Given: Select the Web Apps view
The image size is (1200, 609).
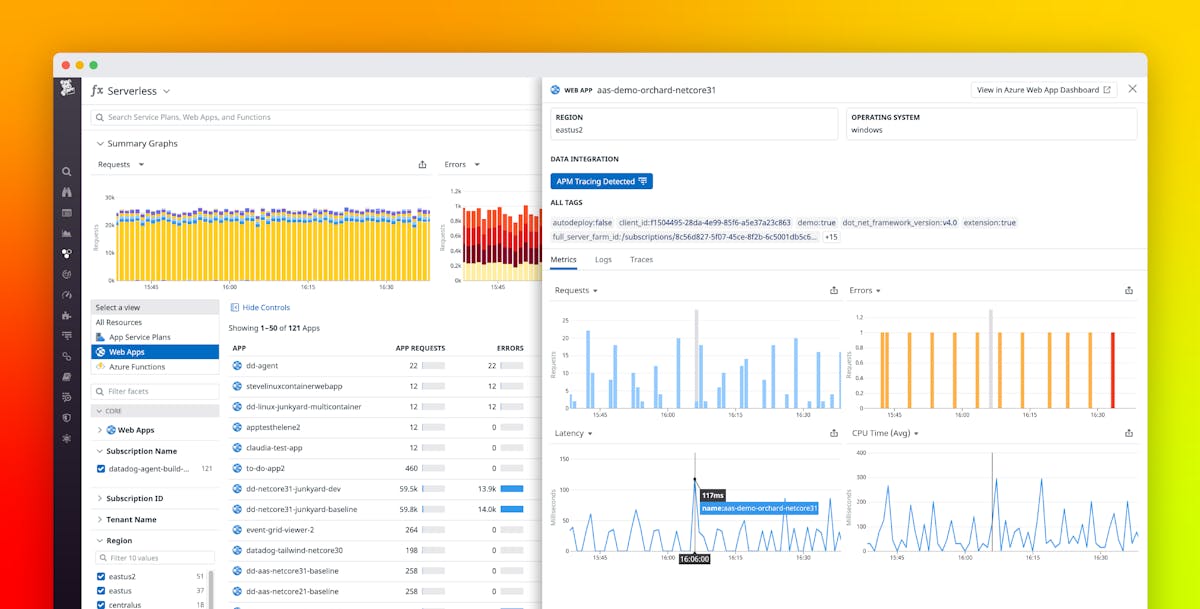Looking at the screenshot, I should 155,352.
